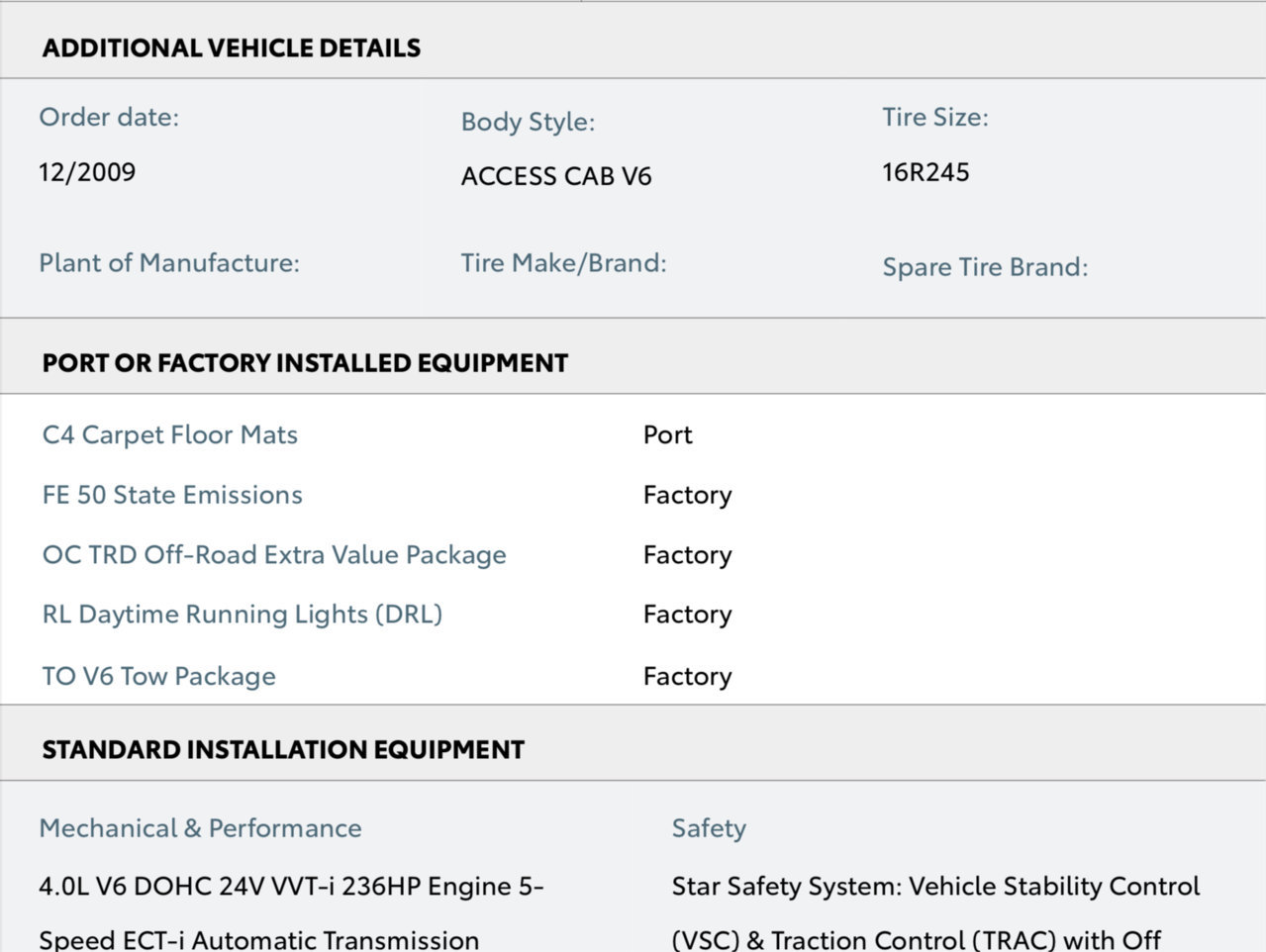The image size is (1266, 952).
Task: Click the Plant of Manufacture label
Action: pos(169,263)
